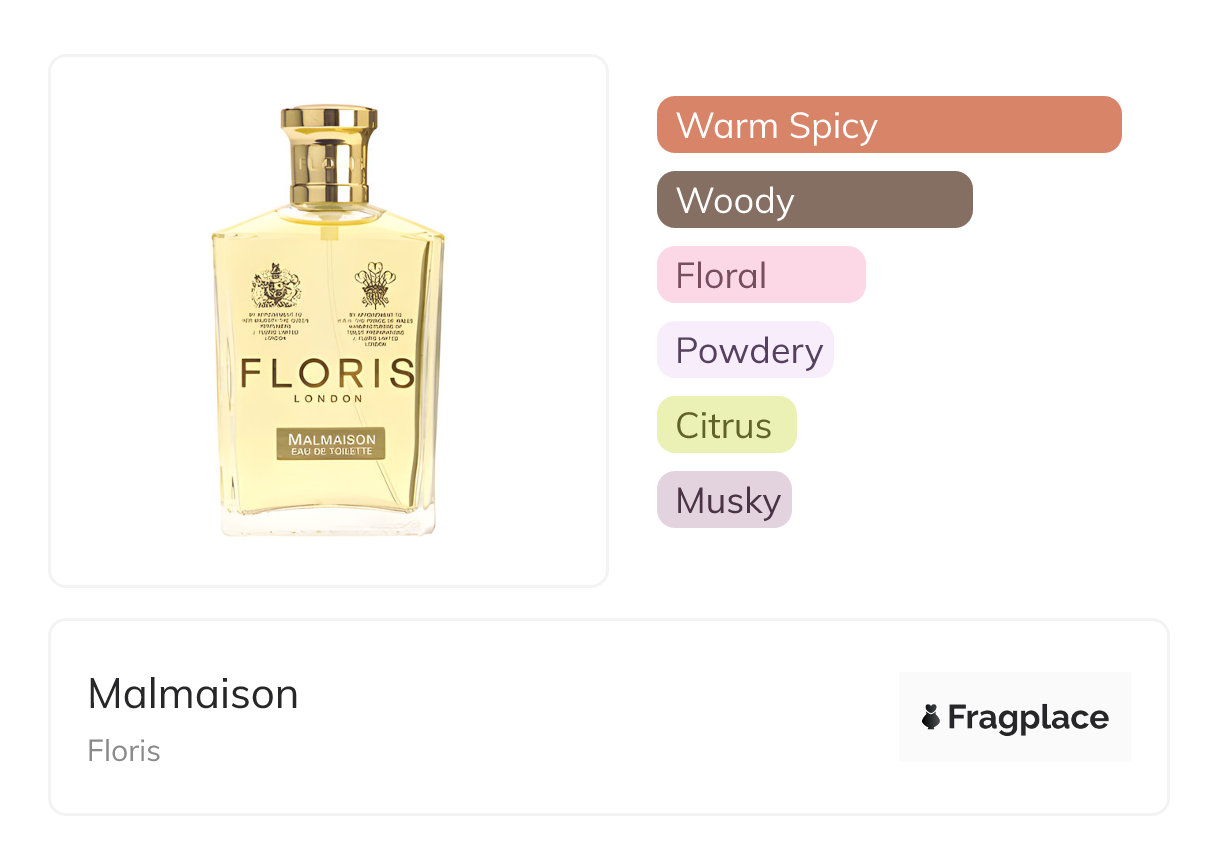Click the left royal crest on the bottle
Viewport: 1218px width, 864px height.
pos(275,285)
